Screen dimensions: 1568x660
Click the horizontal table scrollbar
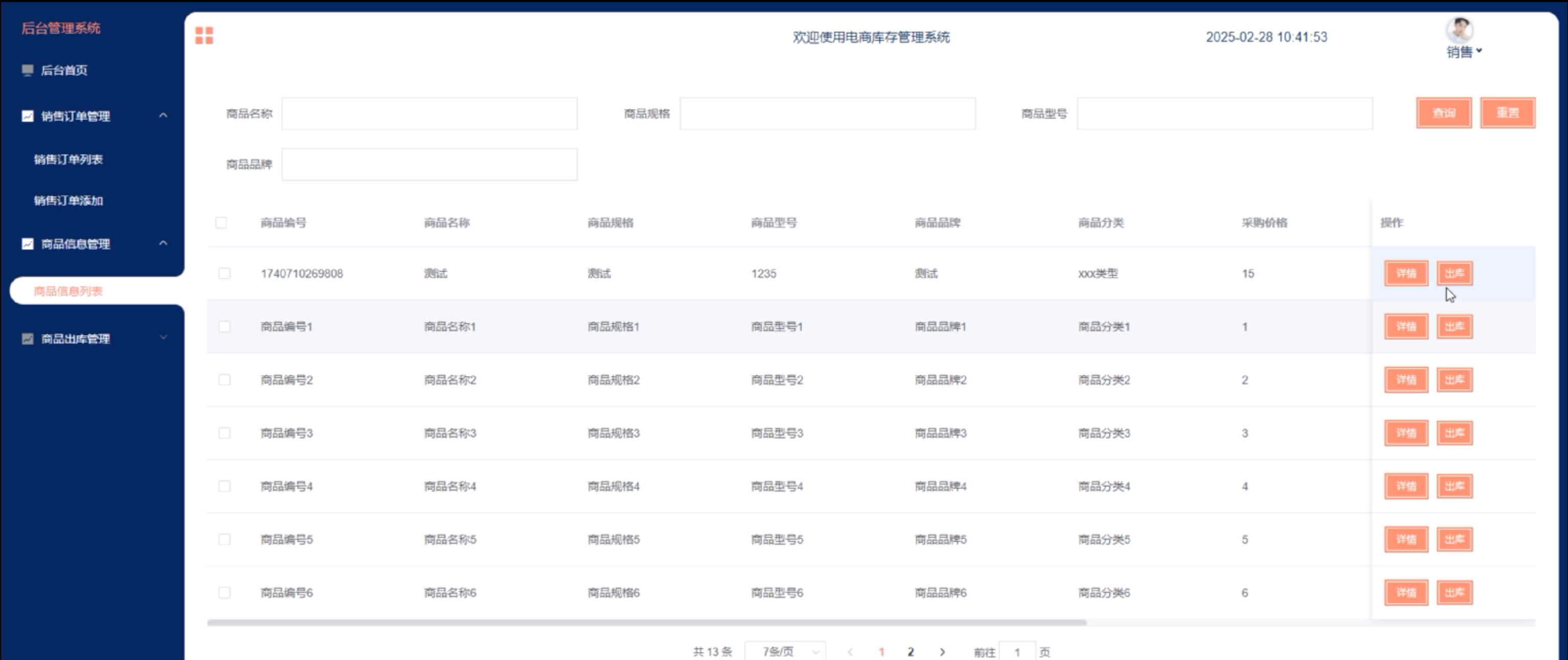click(646, 622)
